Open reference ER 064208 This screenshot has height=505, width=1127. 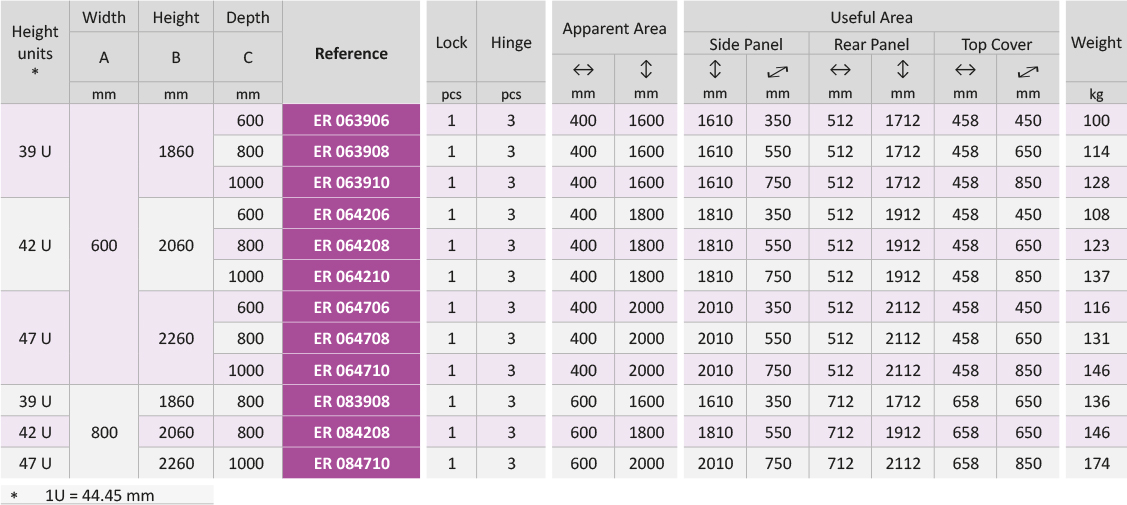tap(351, 245)
